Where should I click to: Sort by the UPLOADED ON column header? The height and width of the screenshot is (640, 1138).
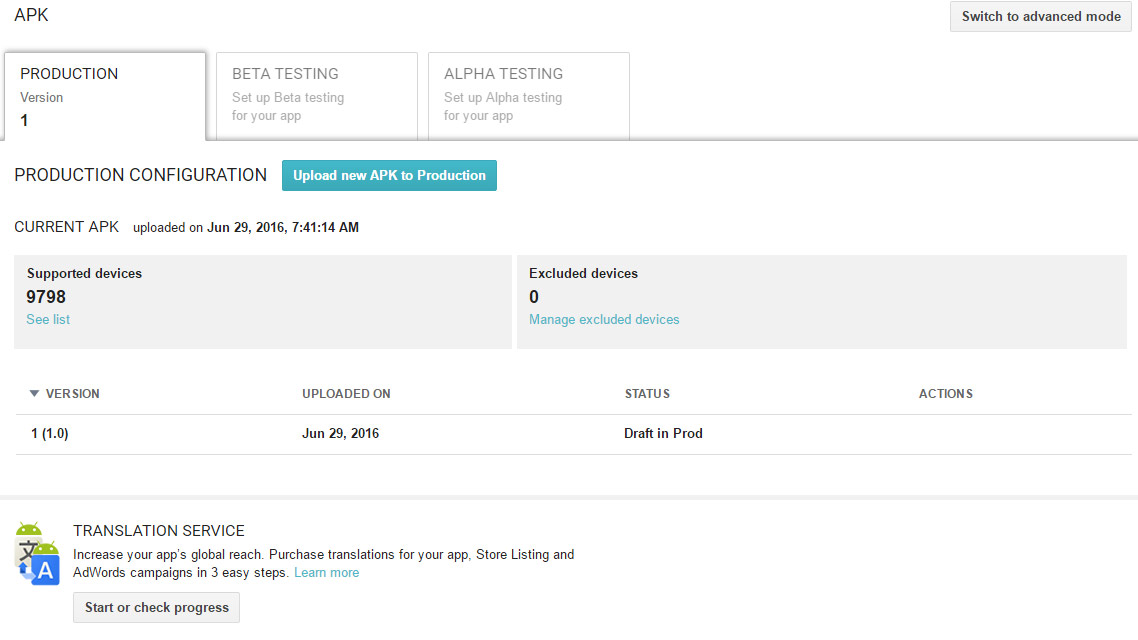pos(346,394)
